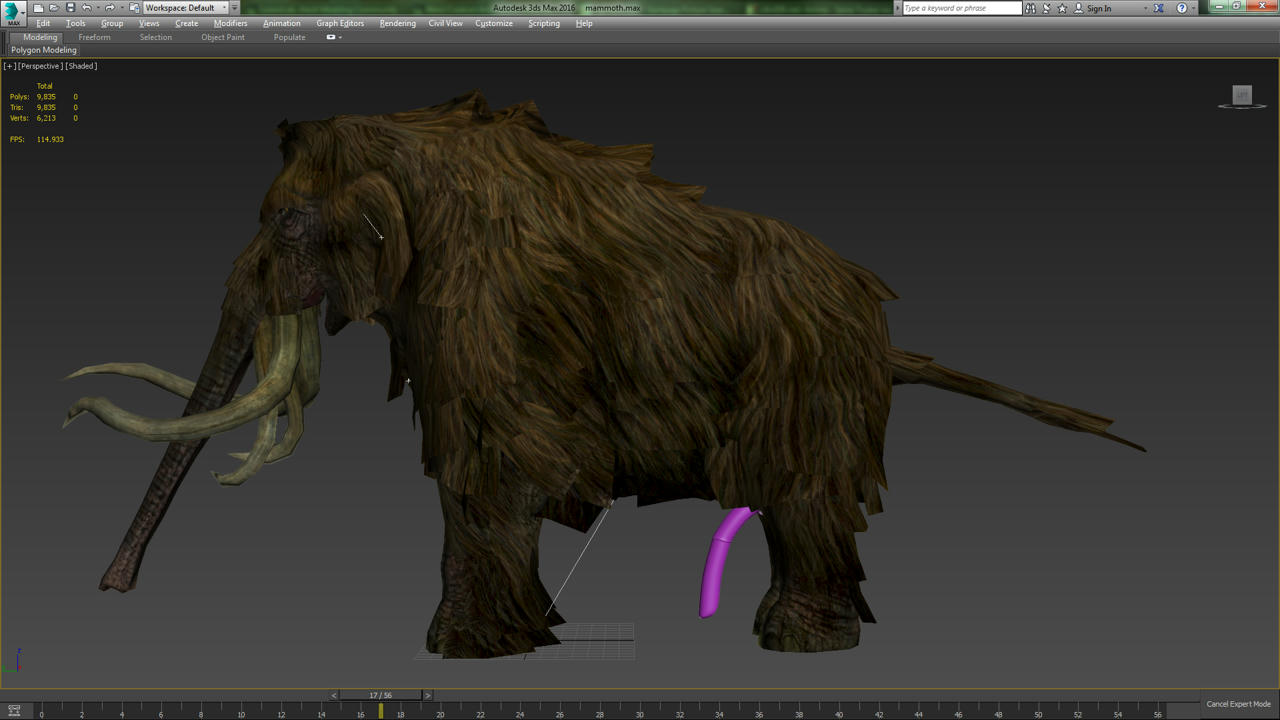Click the Help question mark icon
This screenshot has height=720, width=1280.
1181,8
